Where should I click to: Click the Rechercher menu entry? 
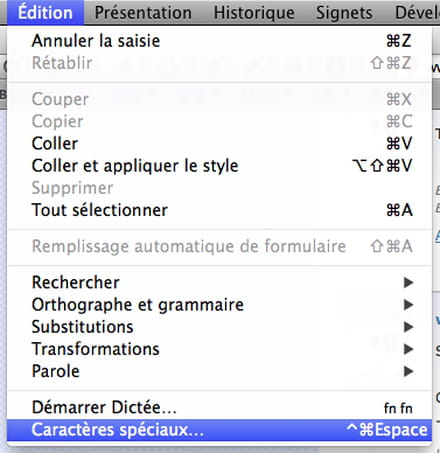(x=219, y=283)
